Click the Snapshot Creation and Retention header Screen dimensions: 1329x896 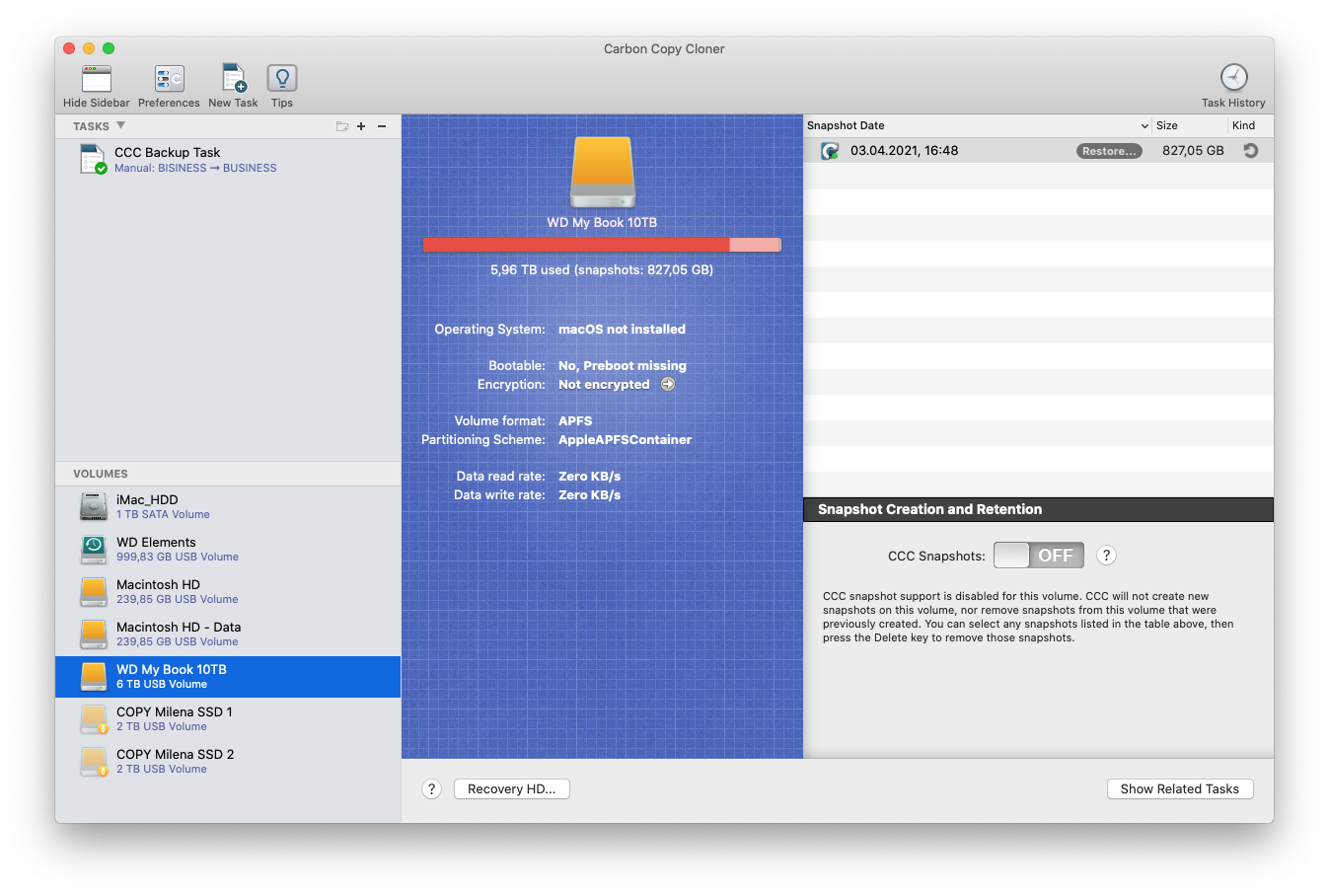point(1039,509)
